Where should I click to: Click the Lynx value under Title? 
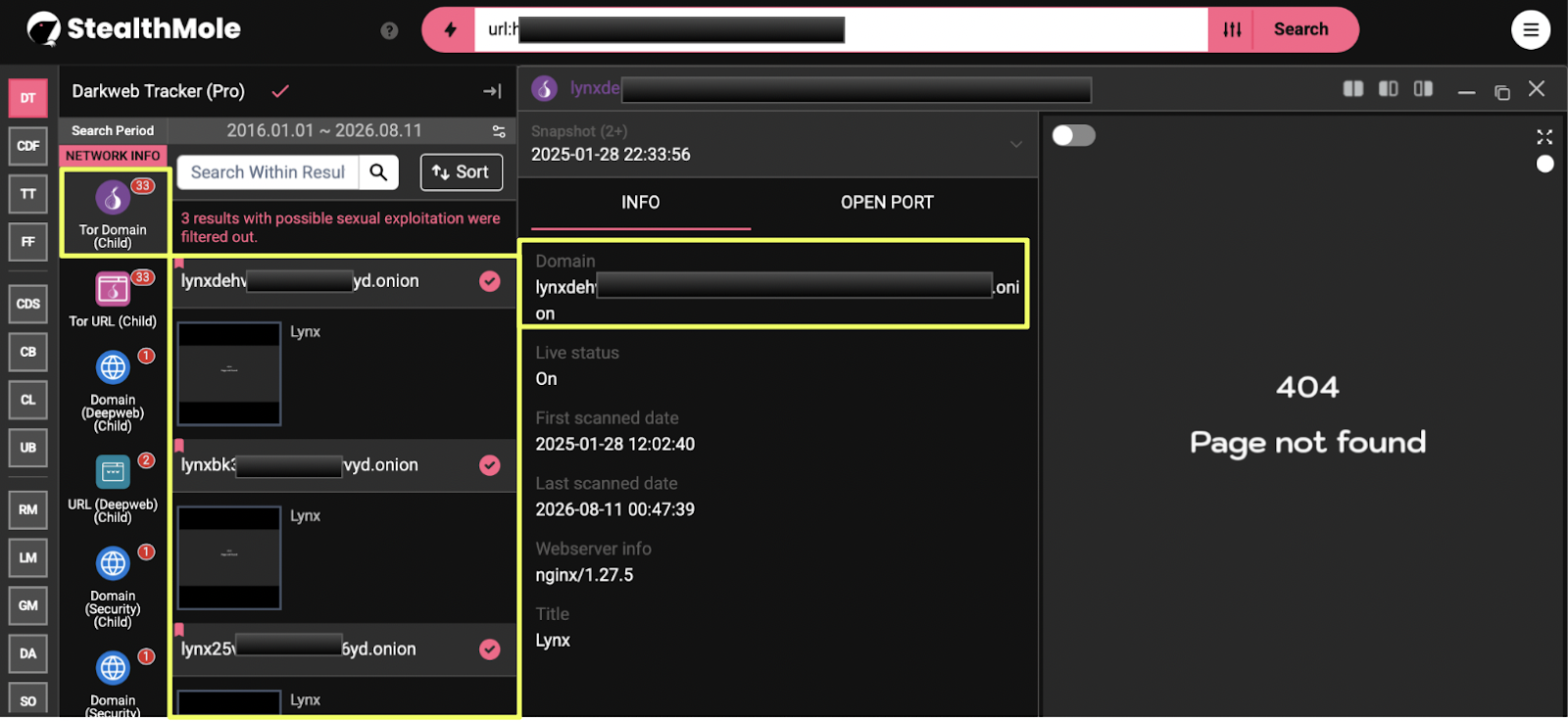pyautogui.click(x=553, y=641)
